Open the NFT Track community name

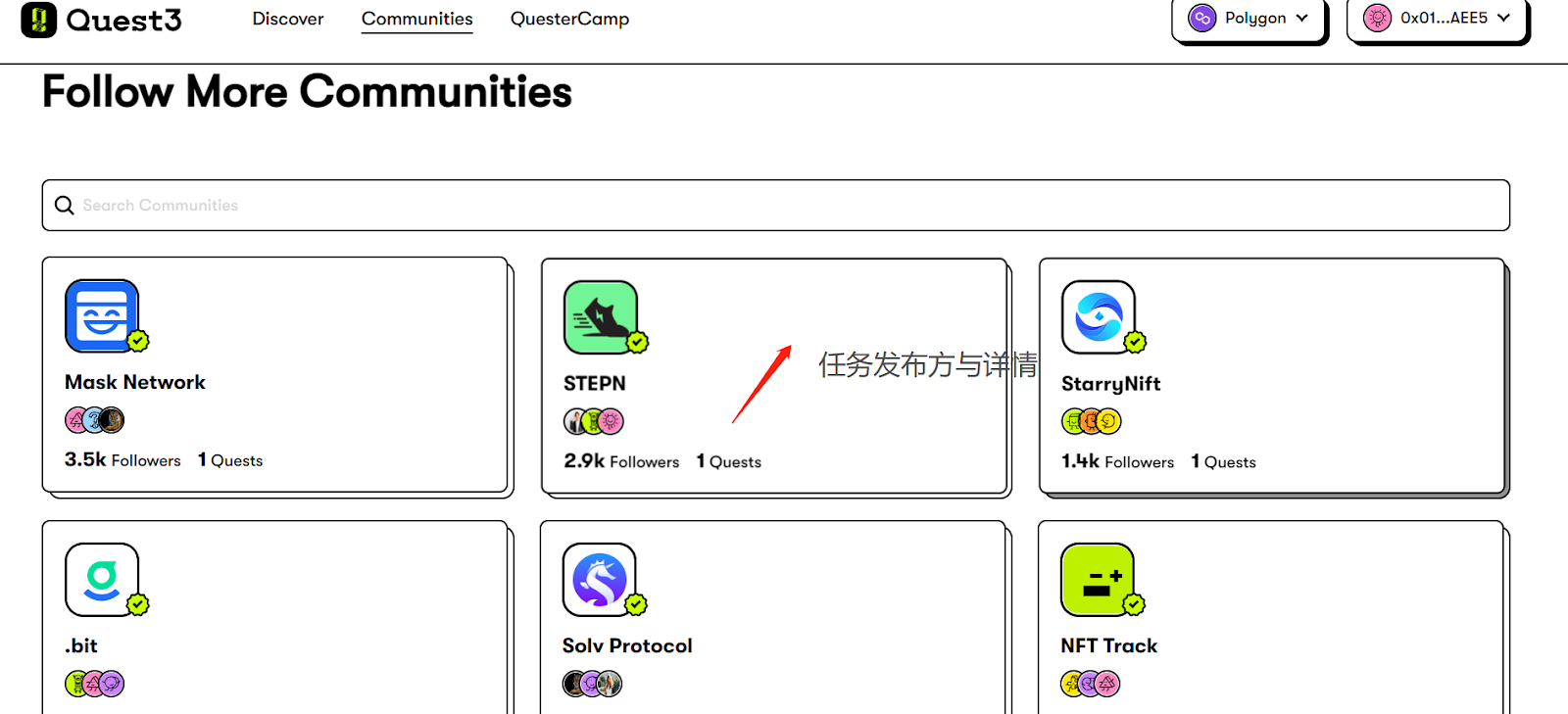[x=1109, y=645]
